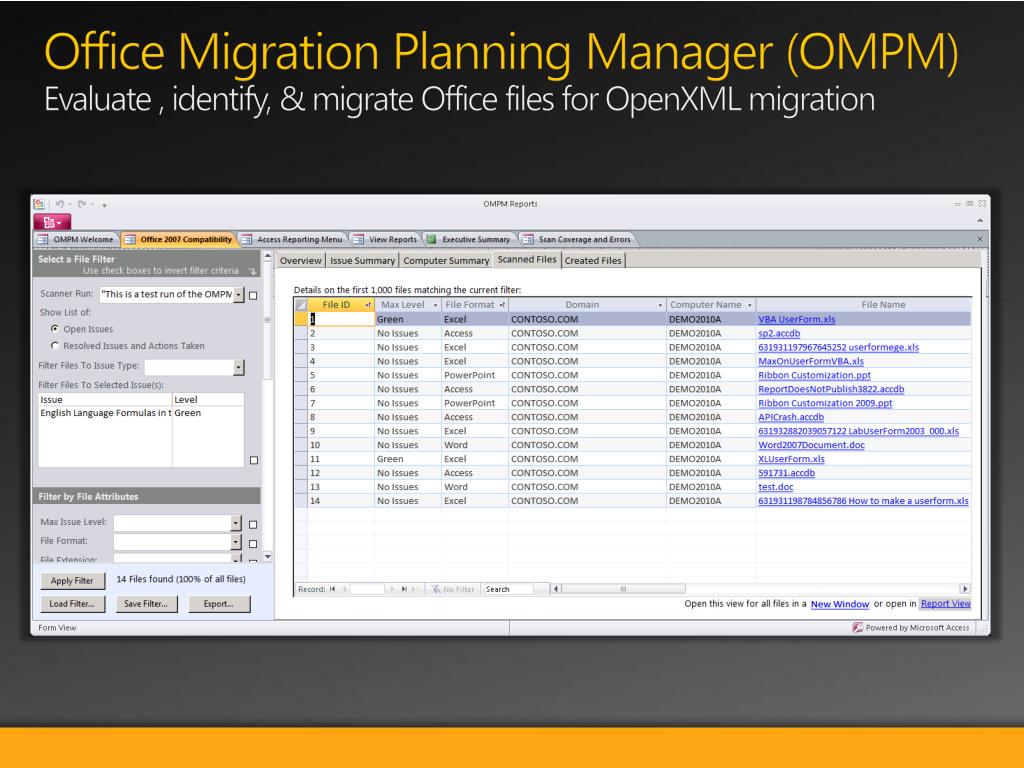Click filter pane vertical scrollbar thumb
Screen dimensions: 1024x768
click(x=267, y=320)
